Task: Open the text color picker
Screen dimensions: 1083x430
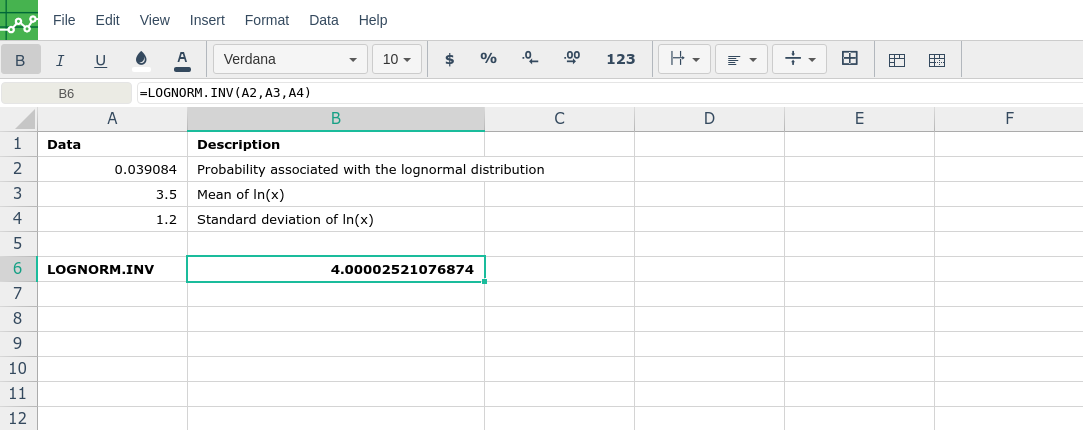Action: (182, 60)
